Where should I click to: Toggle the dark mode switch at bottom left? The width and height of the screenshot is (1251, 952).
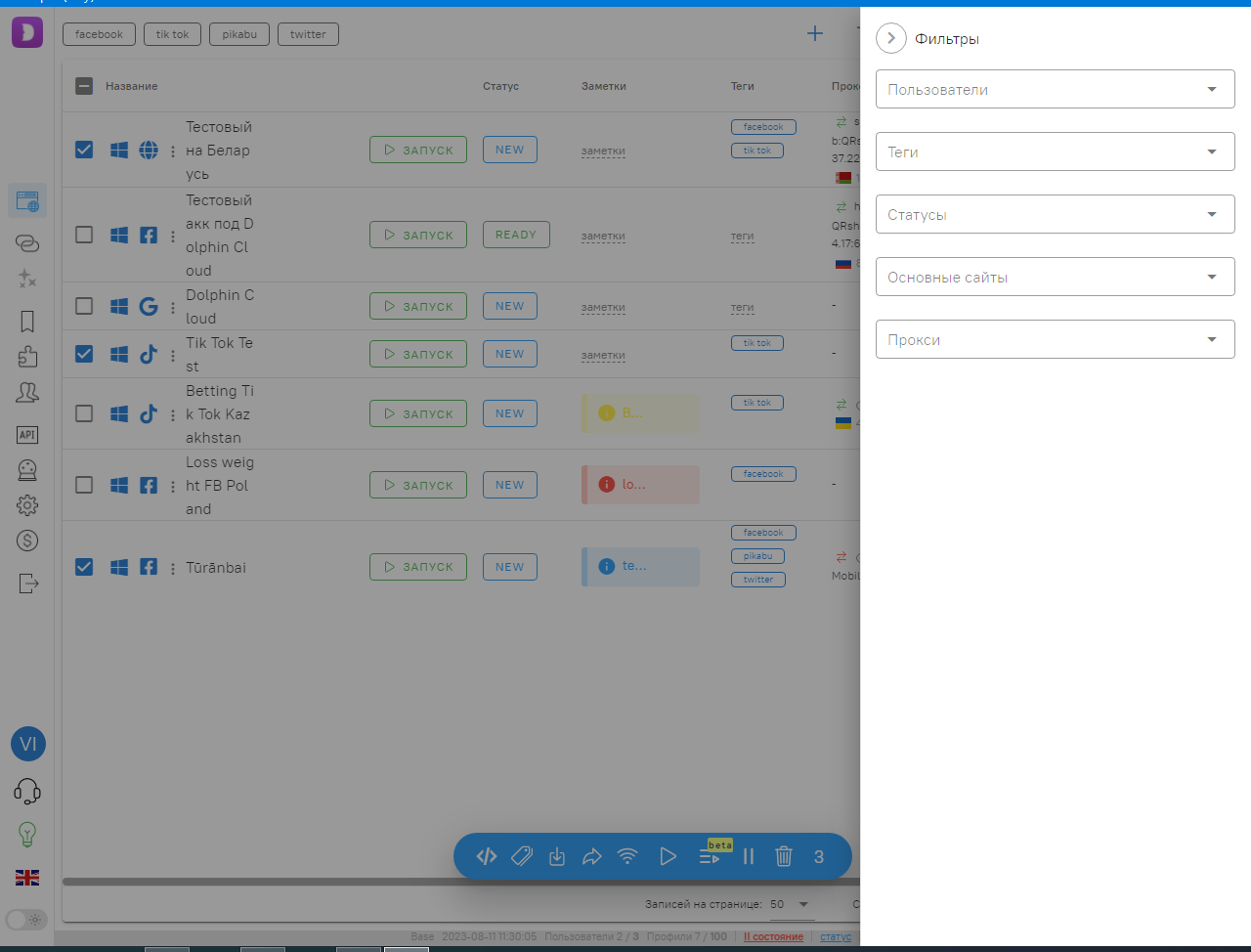26,920
